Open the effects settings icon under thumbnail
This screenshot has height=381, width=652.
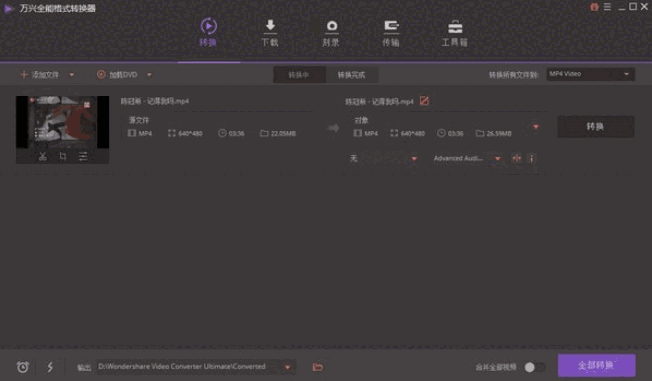tap(83, 157)
